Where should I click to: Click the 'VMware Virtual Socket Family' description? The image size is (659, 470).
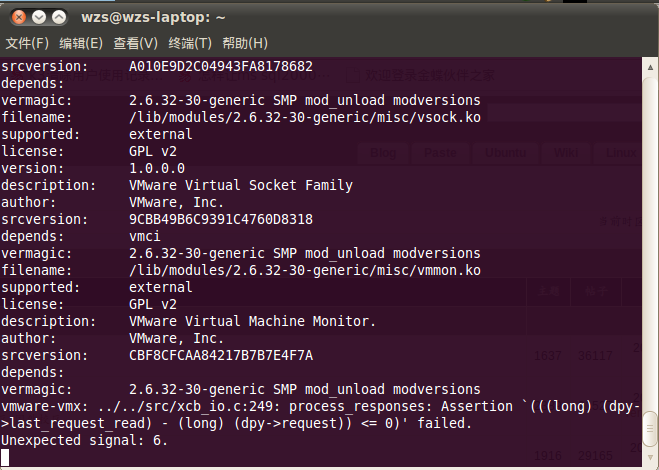pos(241,185)
